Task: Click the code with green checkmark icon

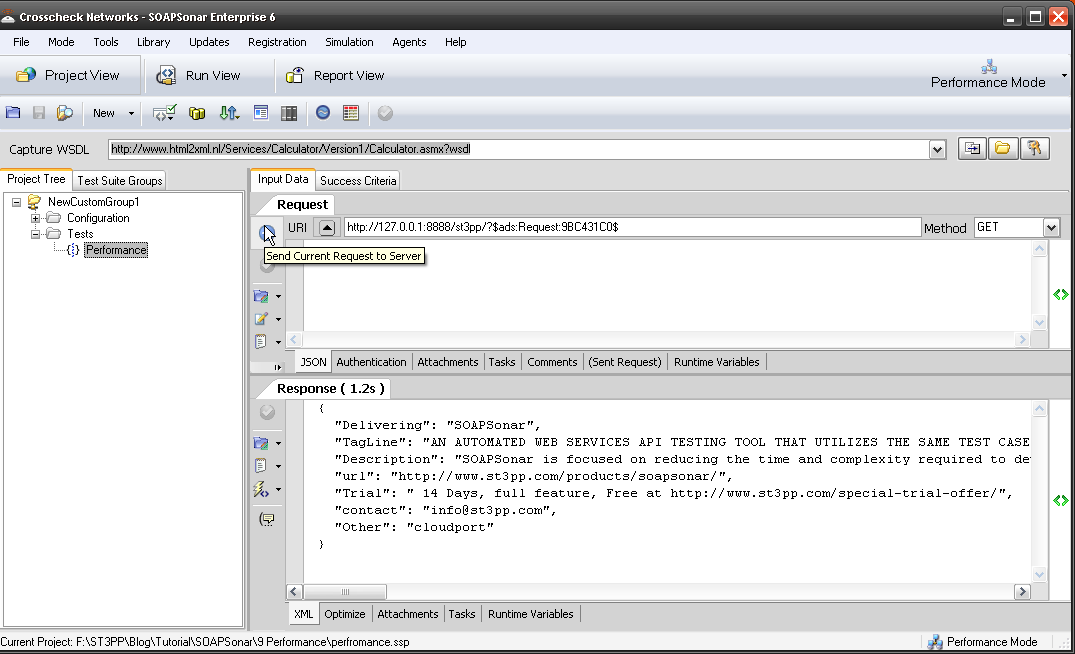Action: [165, 112]
